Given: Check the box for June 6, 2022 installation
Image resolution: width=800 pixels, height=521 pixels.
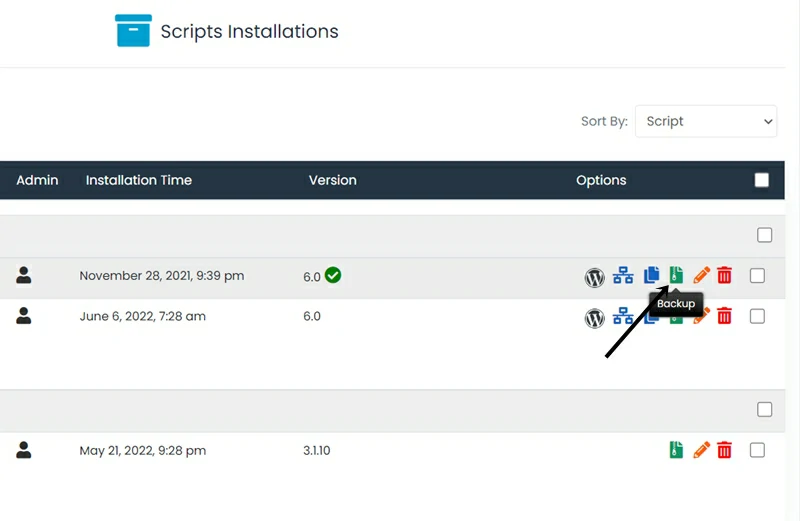Looking at the screenshot, I should pyautogui.click(x=757, y=316).
